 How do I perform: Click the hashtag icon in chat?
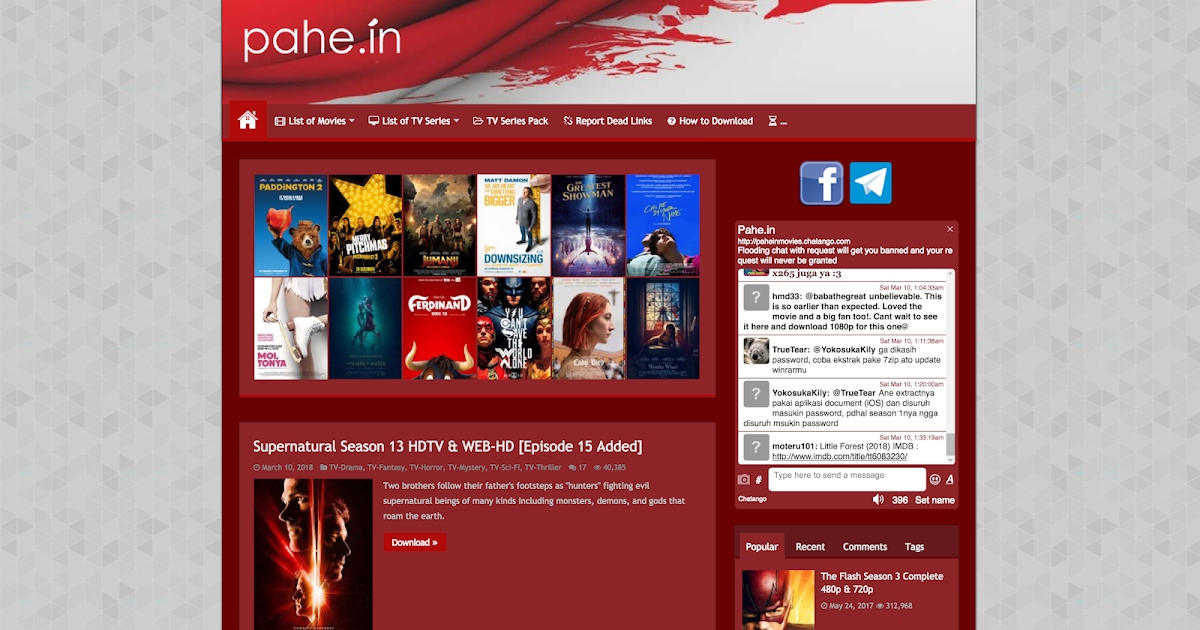tap(759, 480)
